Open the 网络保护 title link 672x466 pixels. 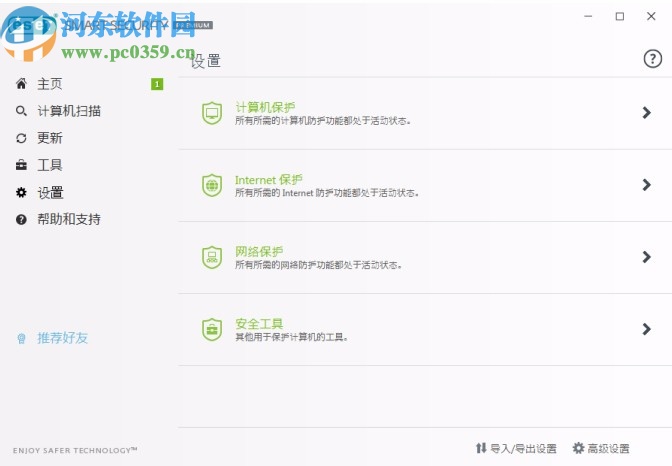(259, 251)
